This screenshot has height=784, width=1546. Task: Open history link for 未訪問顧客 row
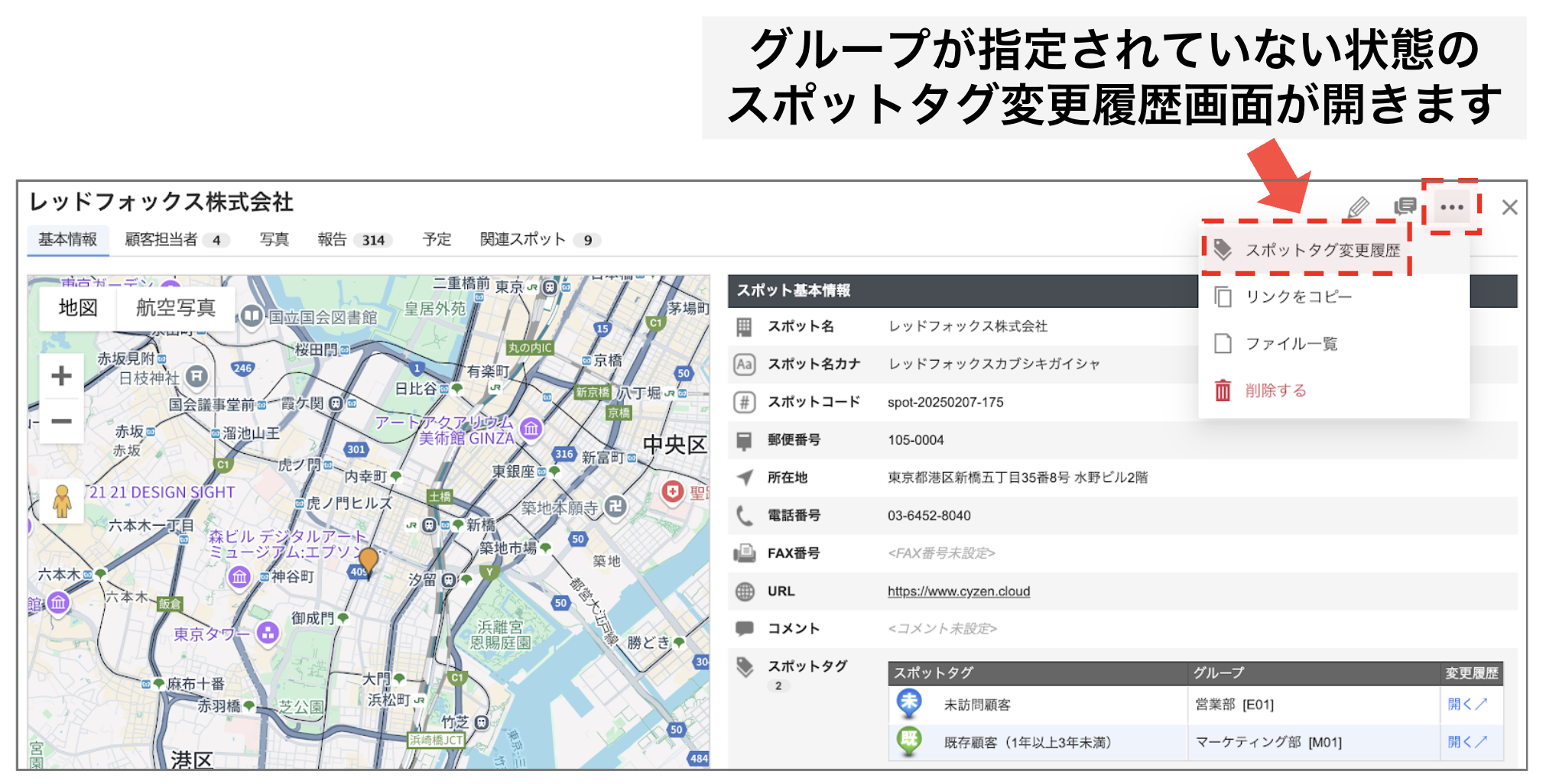[x=1468, y=705]
